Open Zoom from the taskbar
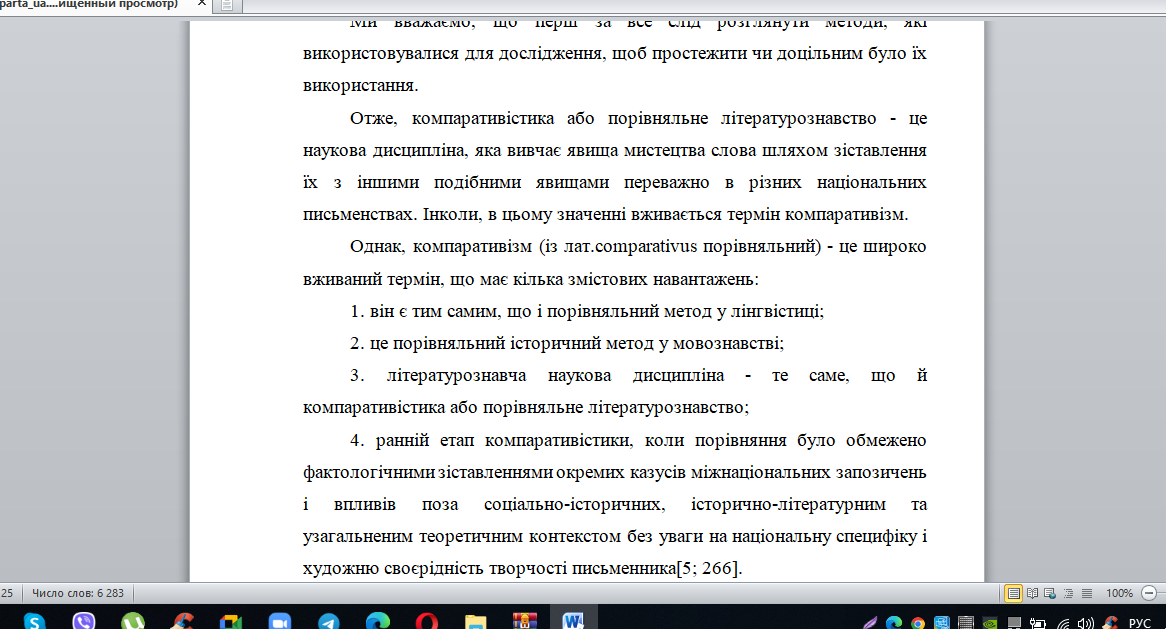The width and height of the screenshot is (1166, 629). coord(280,621)
